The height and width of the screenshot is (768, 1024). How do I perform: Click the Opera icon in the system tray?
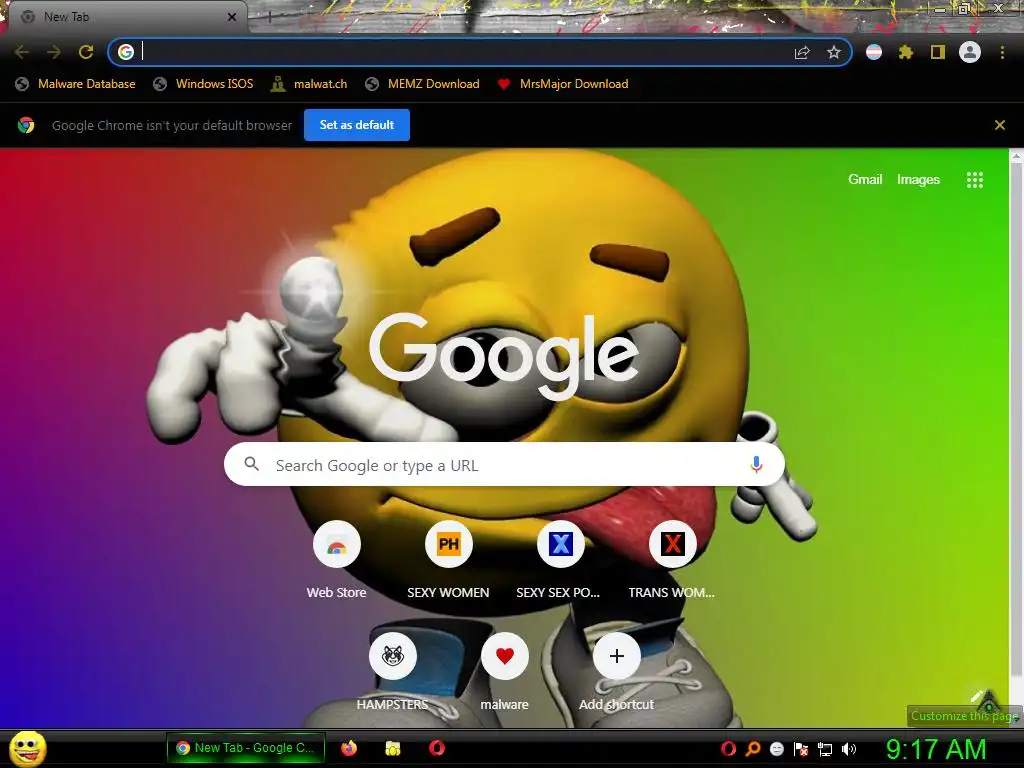[728, 748]
